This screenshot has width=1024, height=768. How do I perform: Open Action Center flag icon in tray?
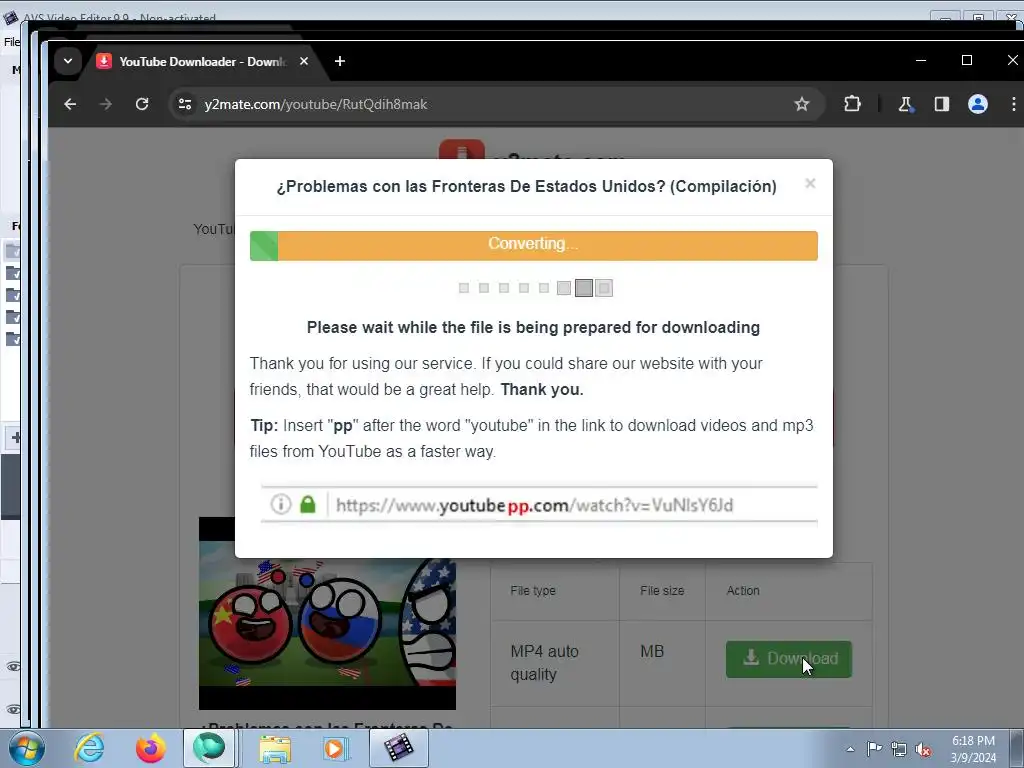click(x=874, y=749)
